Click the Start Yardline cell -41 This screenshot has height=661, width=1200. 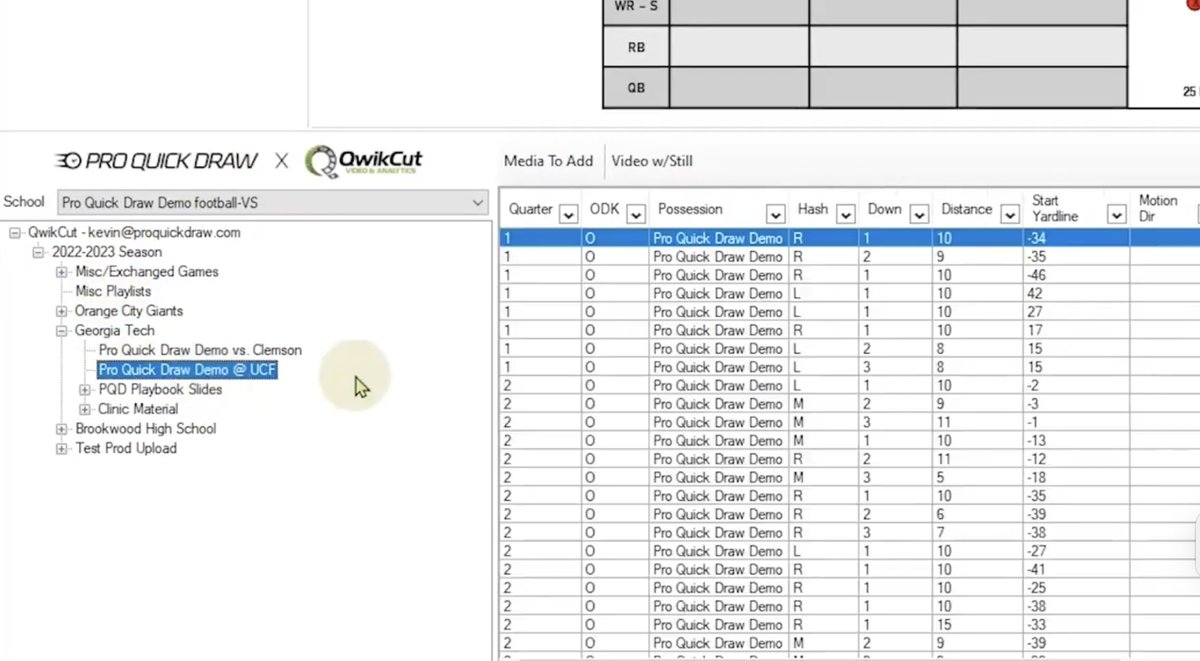pos(1076,569)
